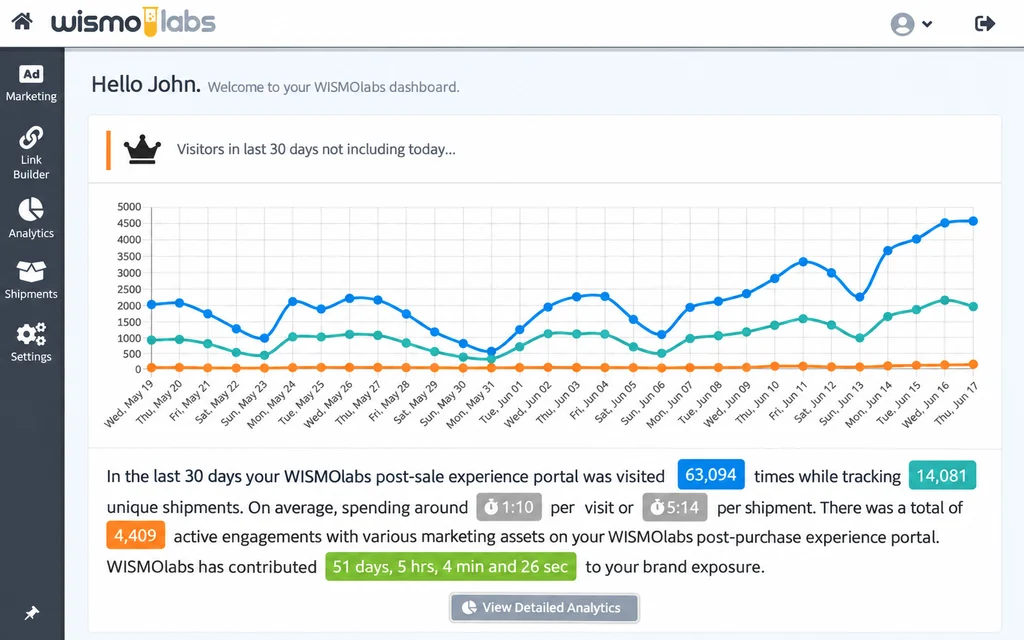The image size is (1024, 640).
Task: Click the 'Wed, May 19' axis label
Action: 129,404
